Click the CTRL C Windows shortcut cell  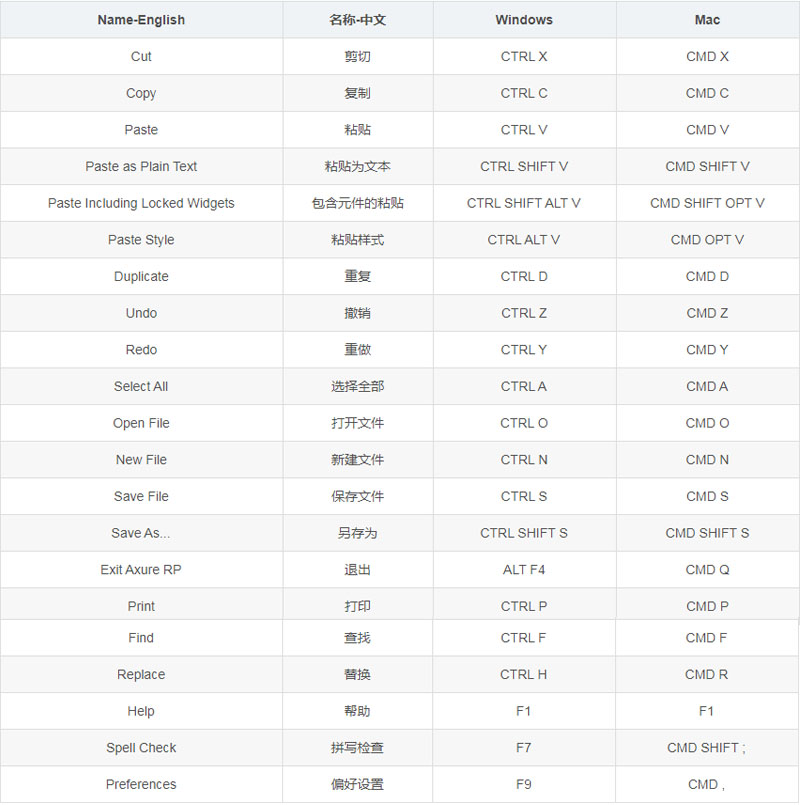tap(524, 93)
